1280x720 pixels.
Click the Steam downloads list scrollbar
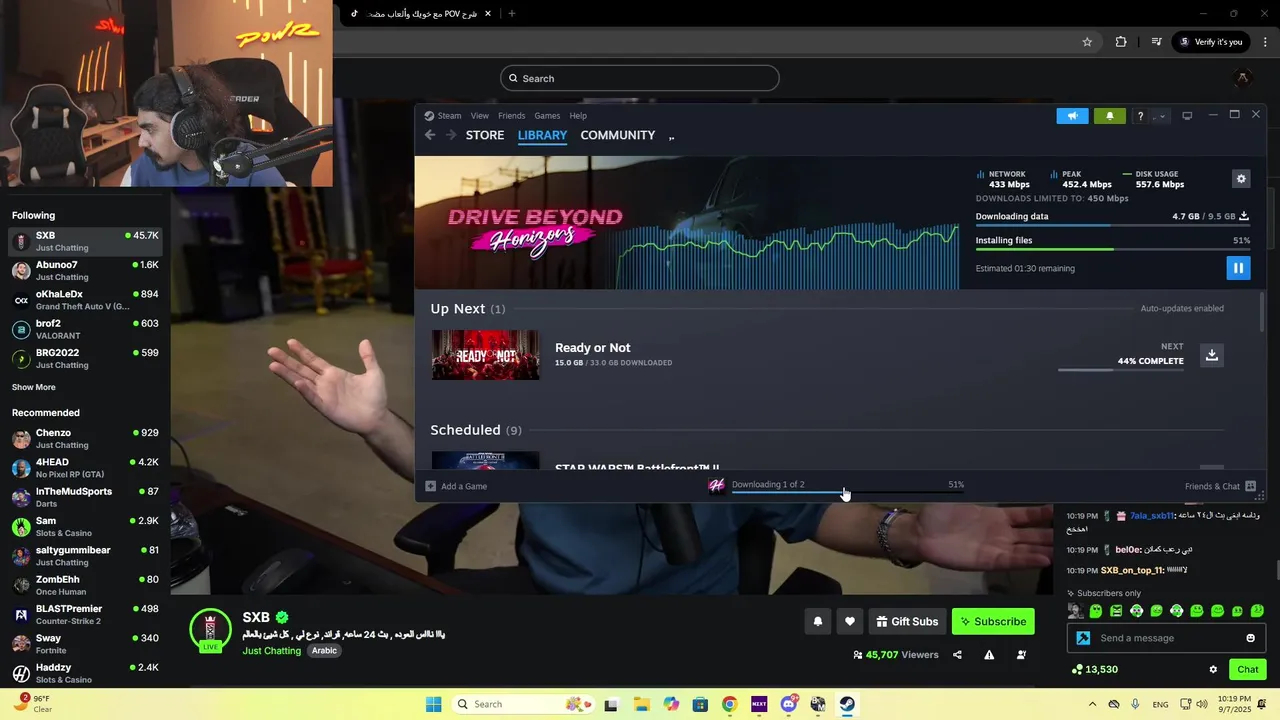click(x=1261, y=313)
